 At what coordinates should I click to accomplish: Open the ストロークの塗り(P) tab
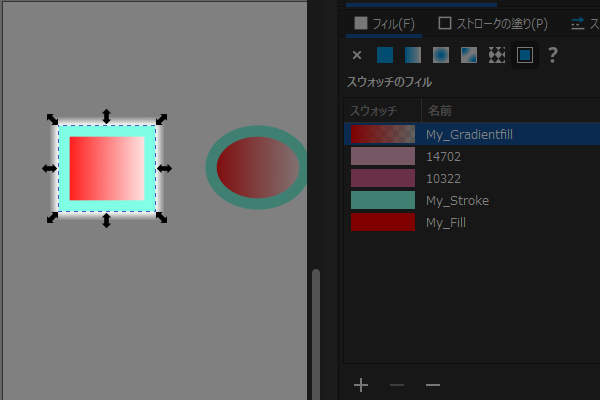(493, 24)
